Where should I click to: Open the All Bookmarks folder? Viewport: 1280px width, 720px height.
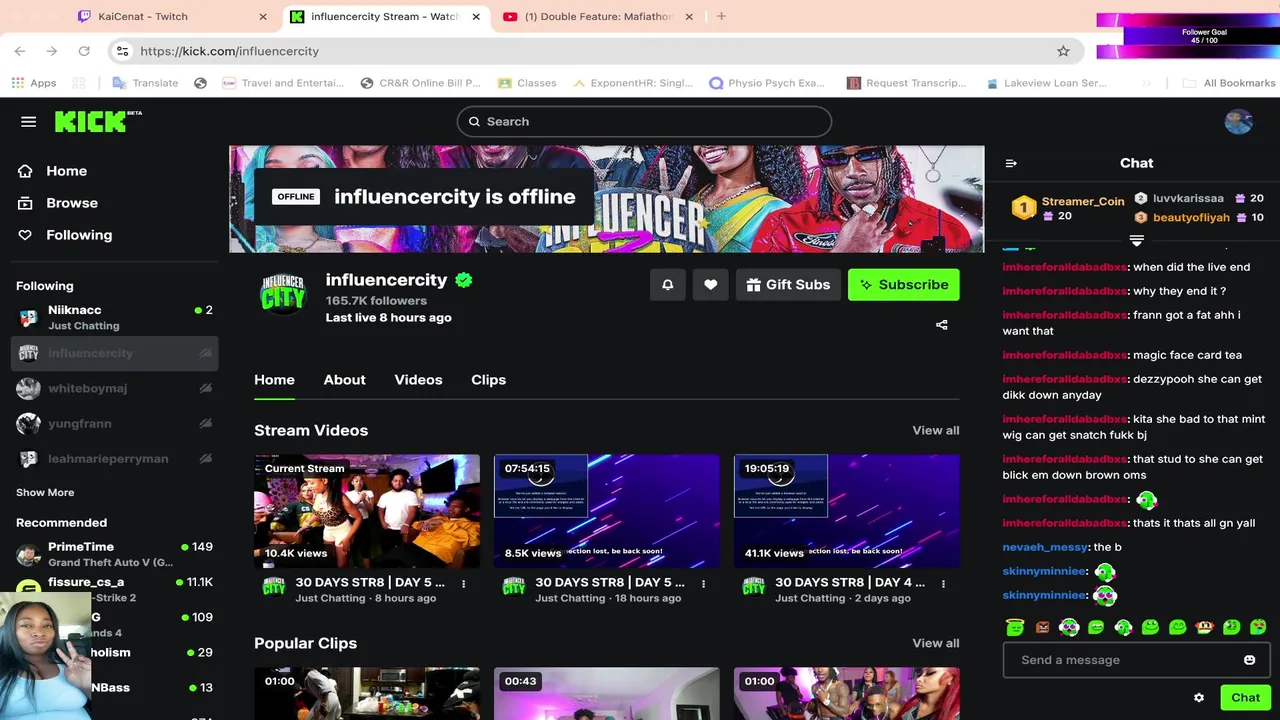(x=1229, y=83)
